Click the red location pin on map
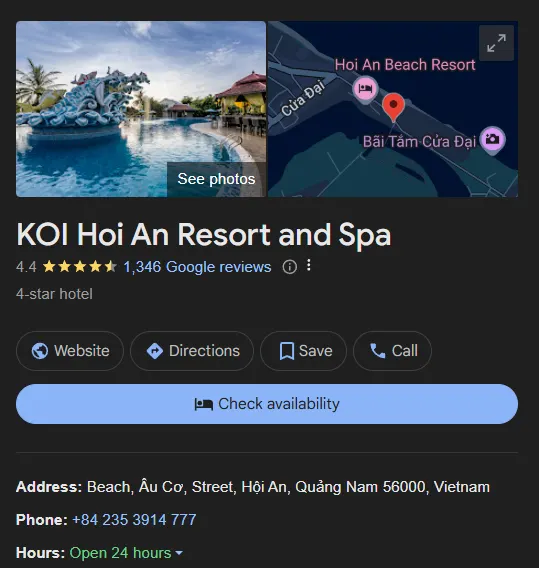Image resolution: width=539 pixels, height=568 pixels. click(x=393, y=107)
